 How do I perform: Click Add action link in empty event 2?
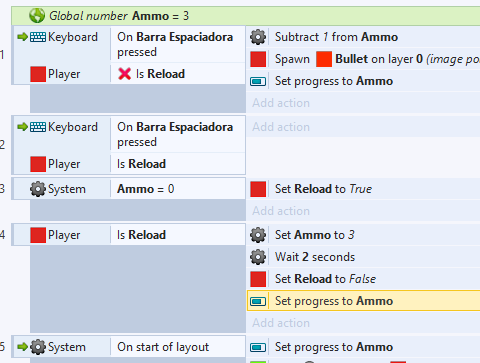click(281, 127)
